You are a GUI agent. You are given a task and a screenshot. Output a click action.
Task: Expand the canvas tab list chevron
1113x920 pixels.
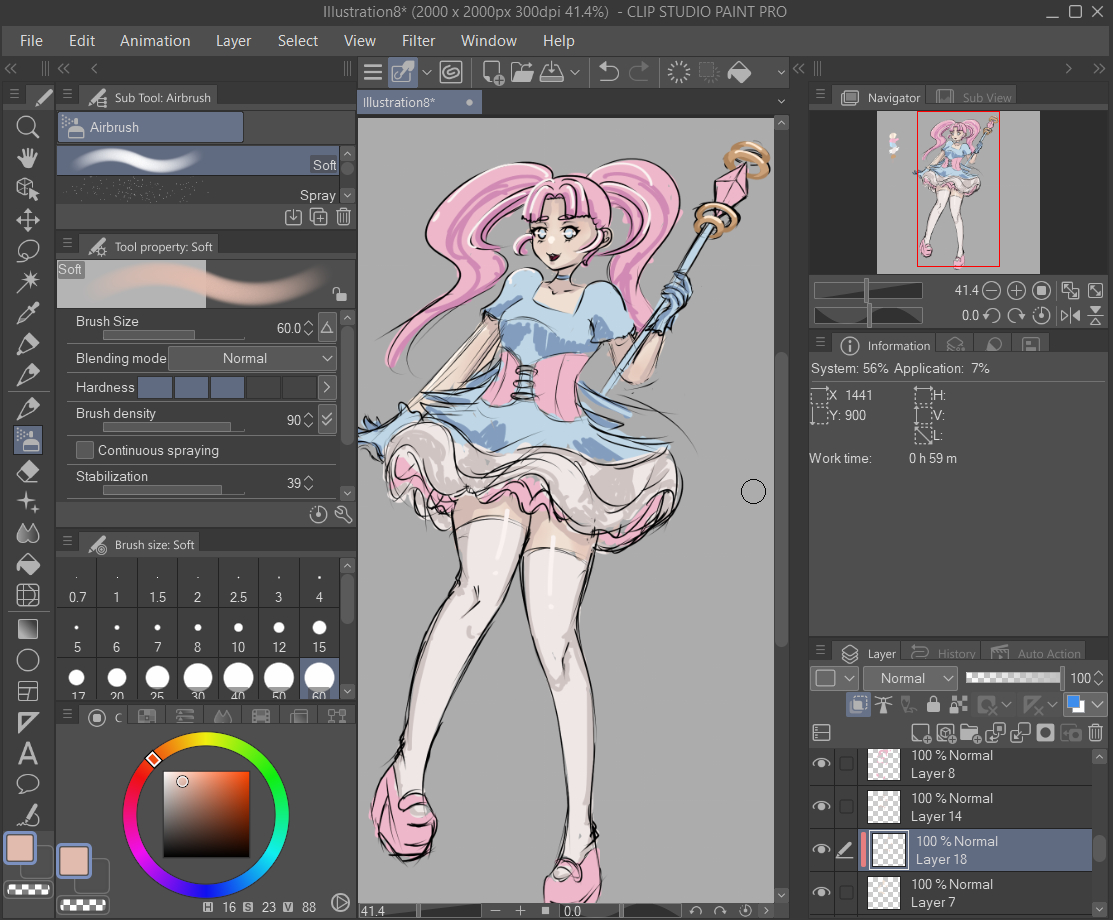point(781,102)
